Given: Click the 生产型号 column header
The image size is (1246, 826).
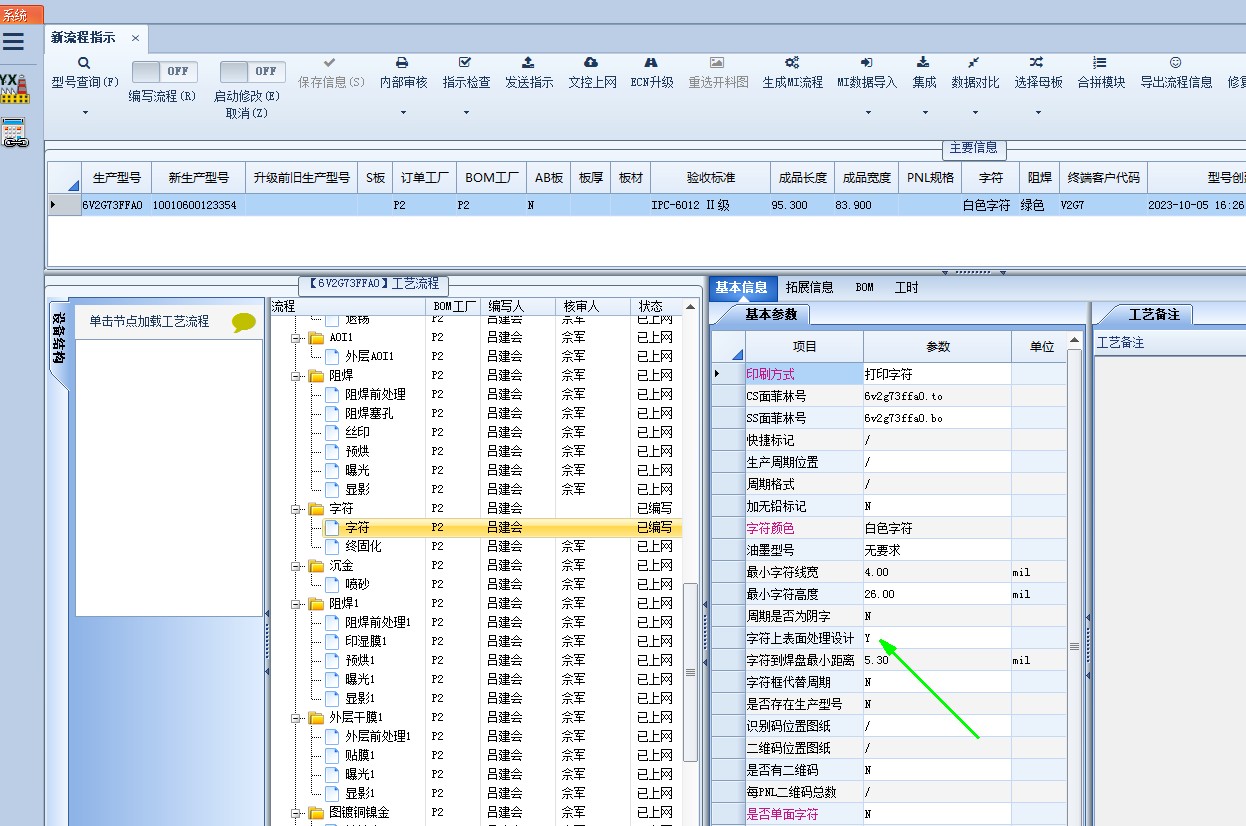Looking at the screenshot, I should tap(117, 178).
